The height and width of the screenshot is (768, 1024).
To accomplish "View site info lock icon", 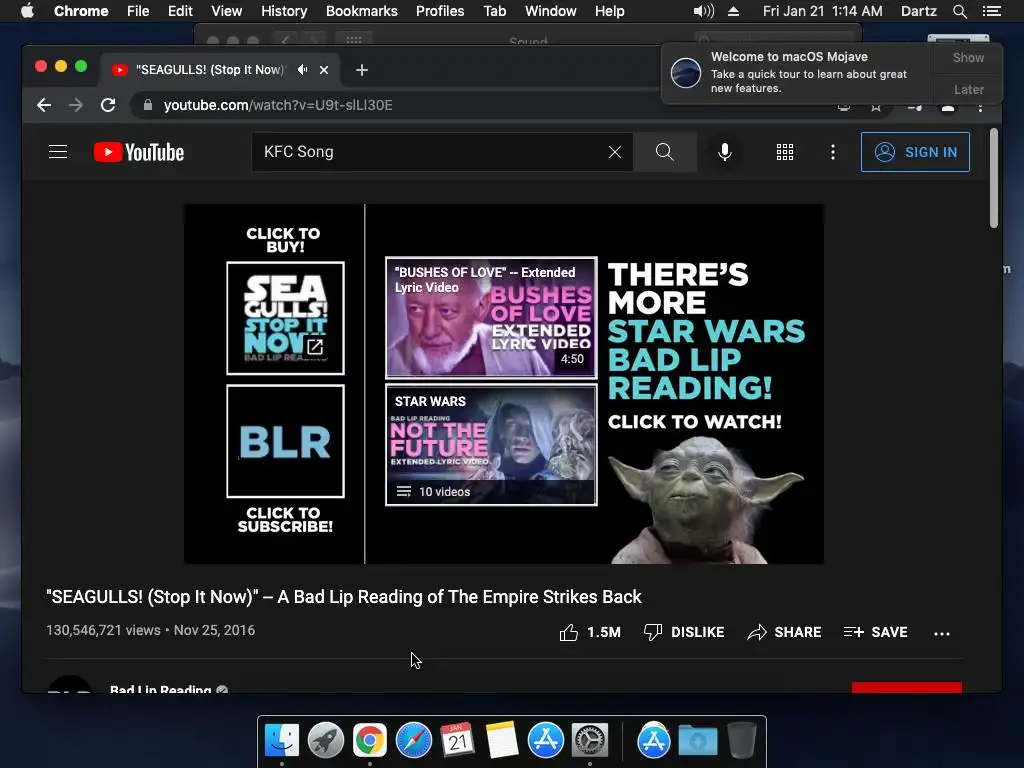I will tap(148, 105).
